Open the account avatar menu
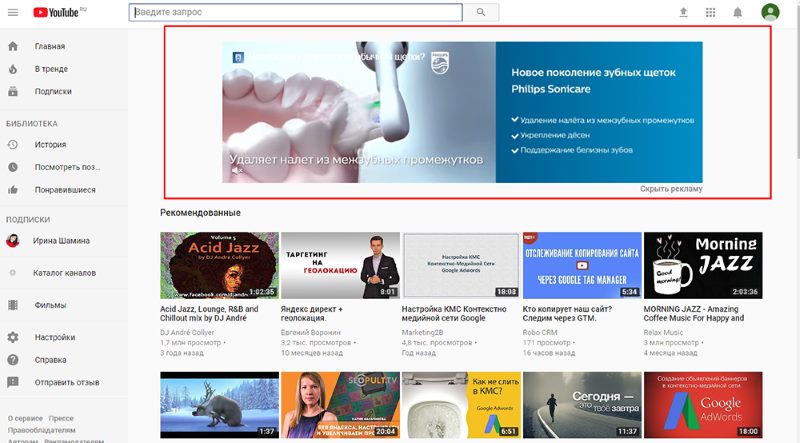This screenshot has height=443, width=800. coord(770,12)
